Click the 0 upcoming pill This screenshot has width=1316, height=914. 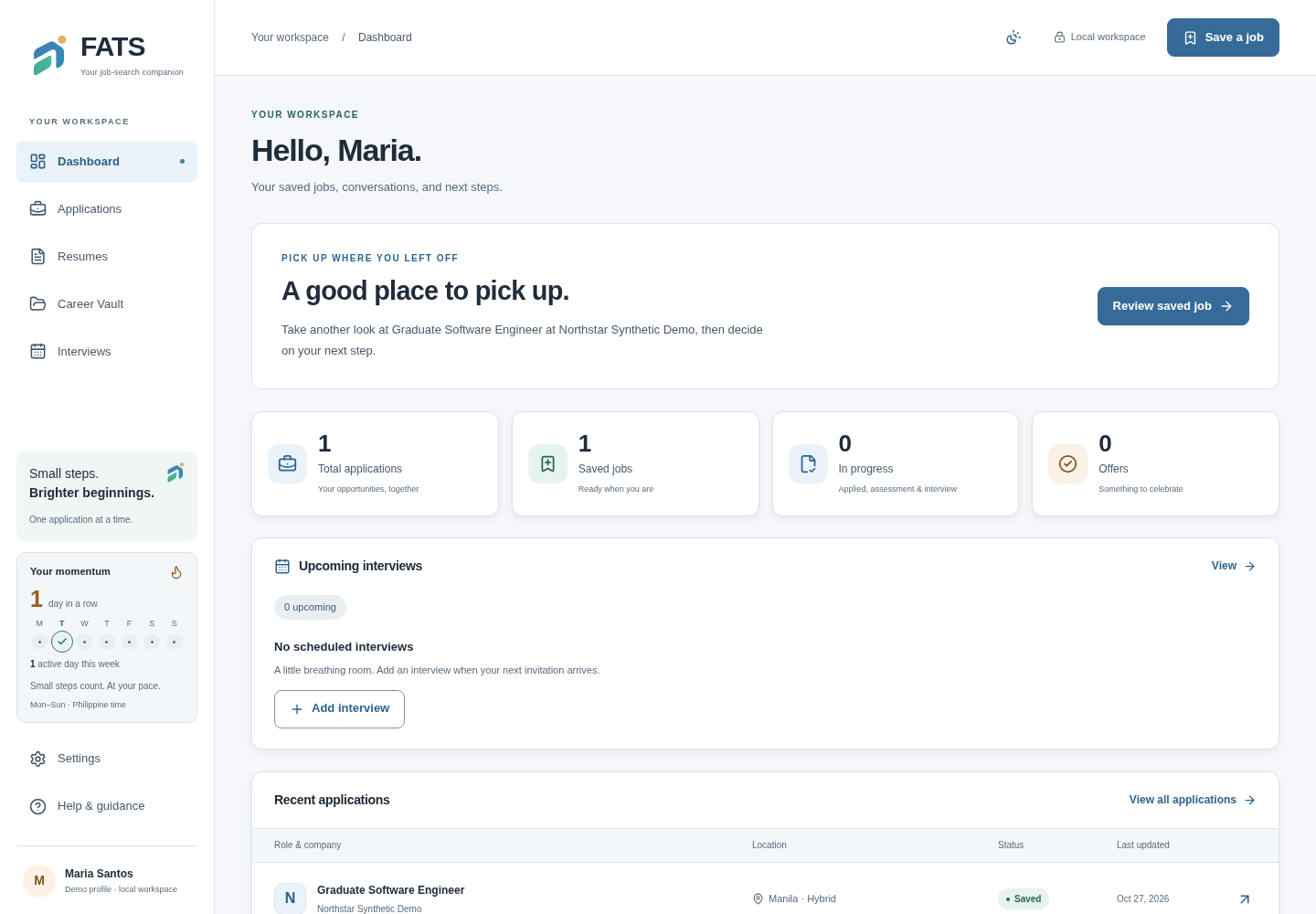tap(310, 608)
